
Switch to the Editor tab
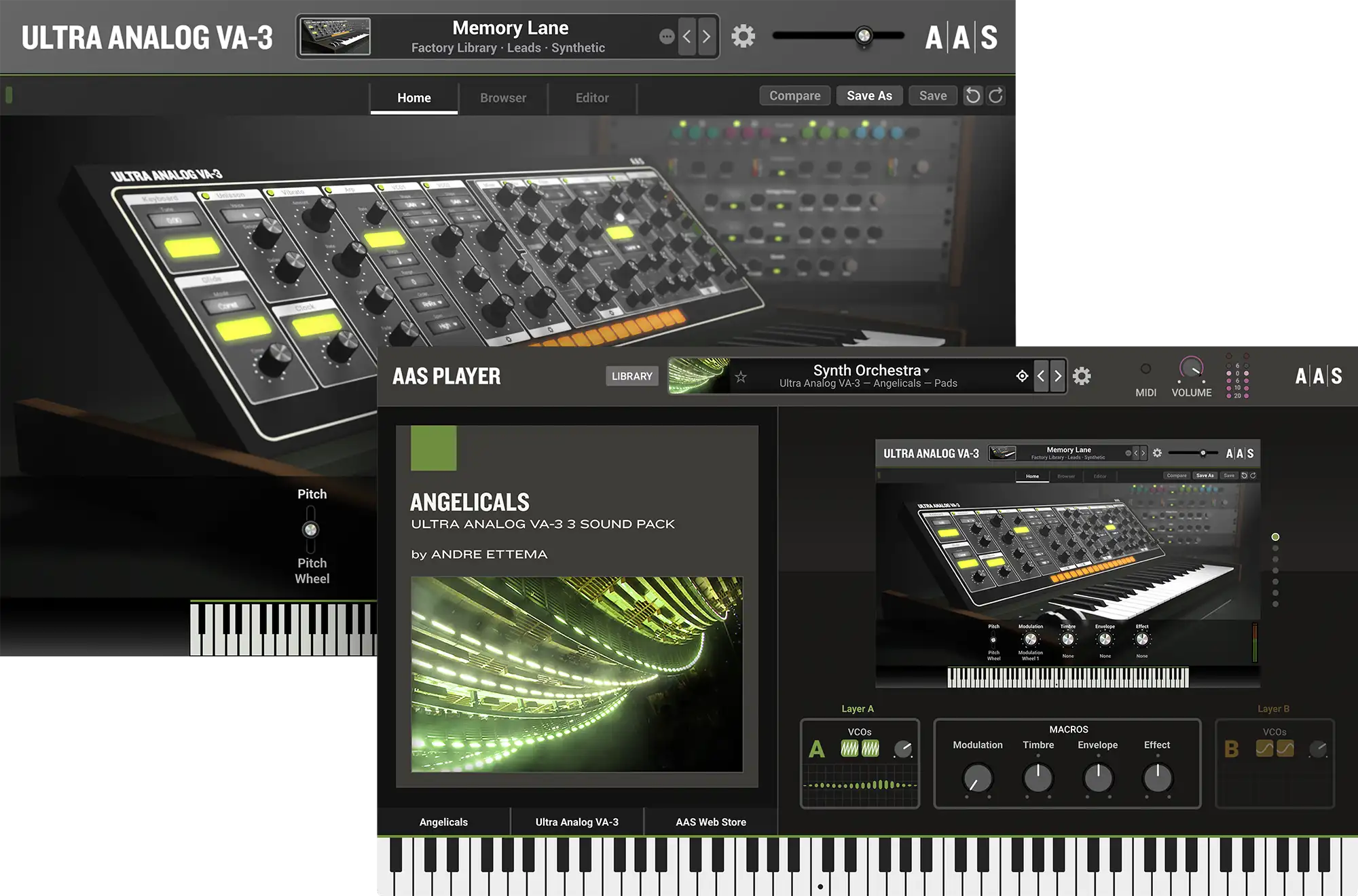point(592,98)
